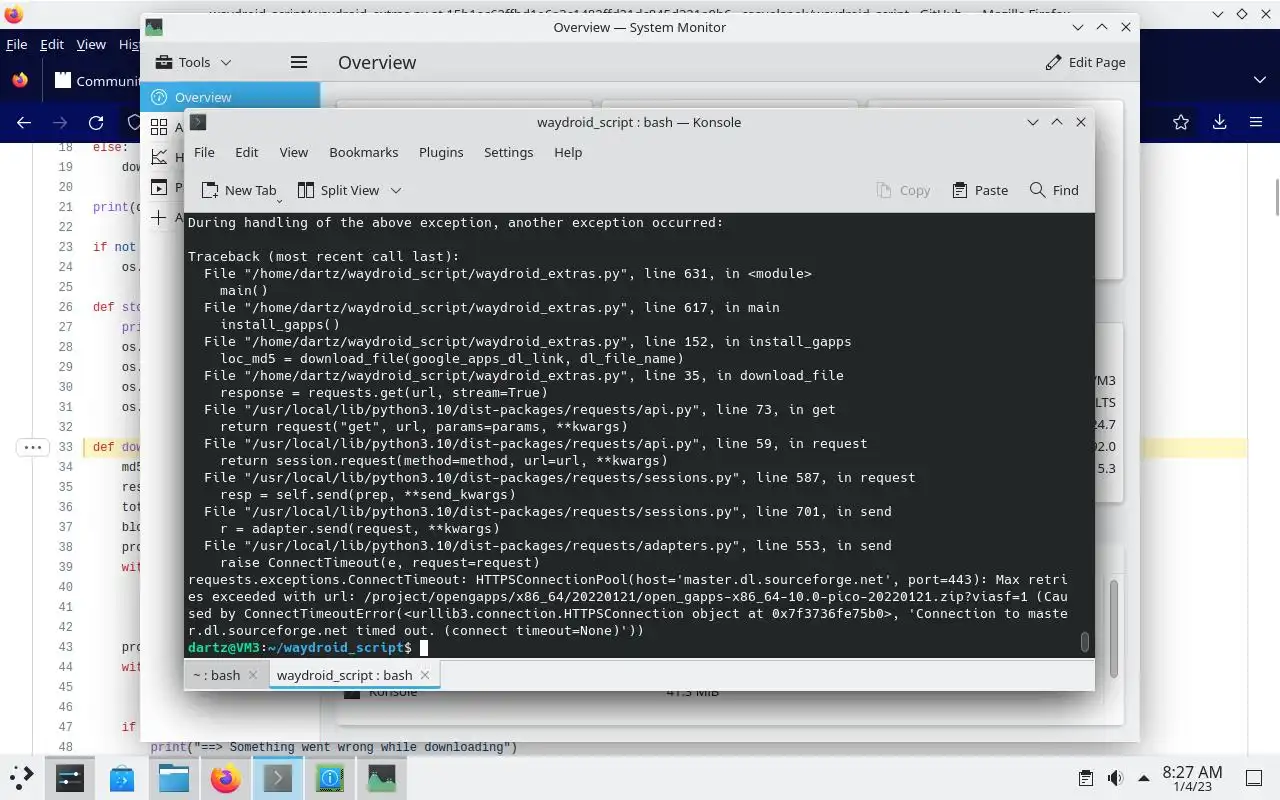This screenshot has height=800, width=1280.
Task: Switch to System Monitor from taskbar
Action: pyautogui.click(x=382, y=777)
